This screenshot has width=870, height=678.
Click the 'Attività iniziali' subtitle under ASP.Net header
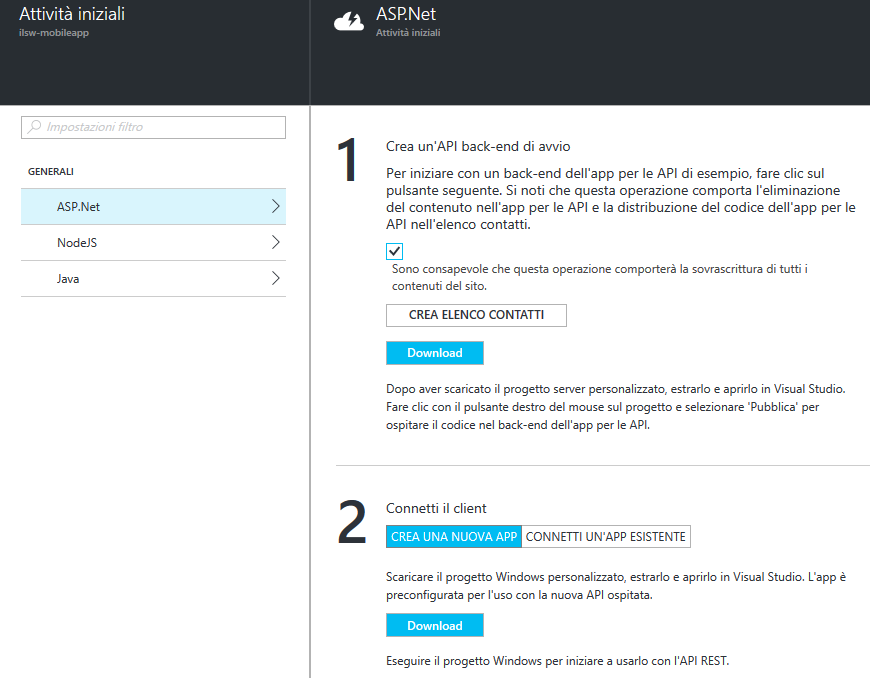[x=408, y=33]
